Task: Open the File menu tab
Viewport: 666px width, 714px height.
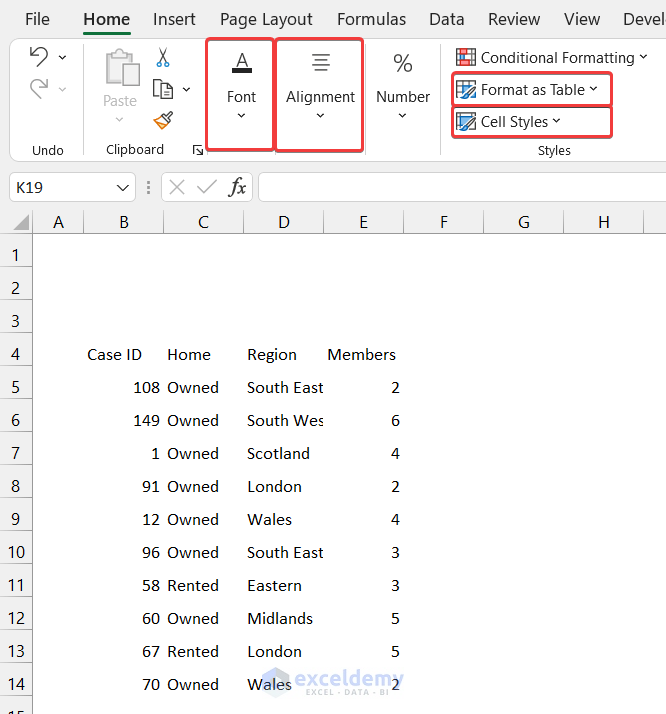Action: click(x=37, y=20)
